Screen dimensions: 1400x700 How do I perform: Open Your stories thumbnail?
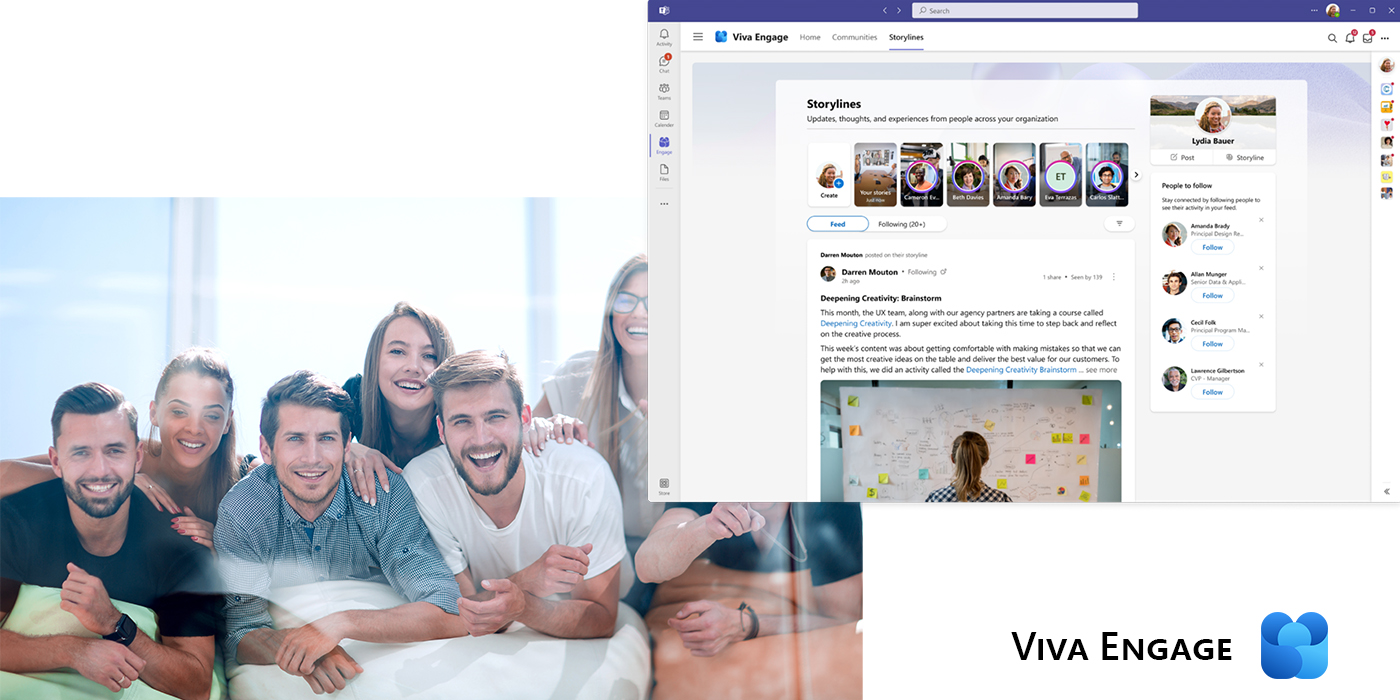(875, 175)
